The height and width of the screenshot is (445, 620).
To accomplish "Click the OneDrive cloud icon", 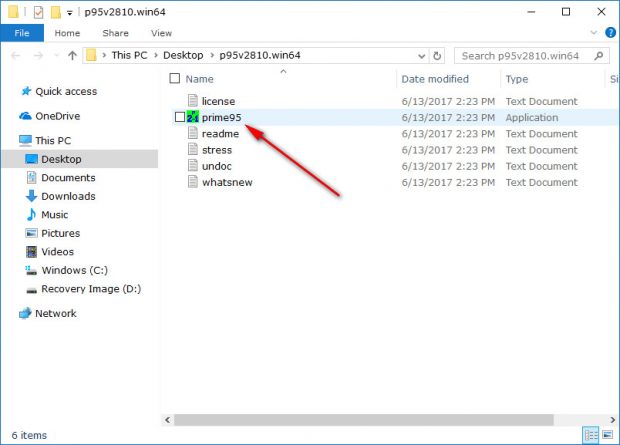I will click(x=25, y=116).
